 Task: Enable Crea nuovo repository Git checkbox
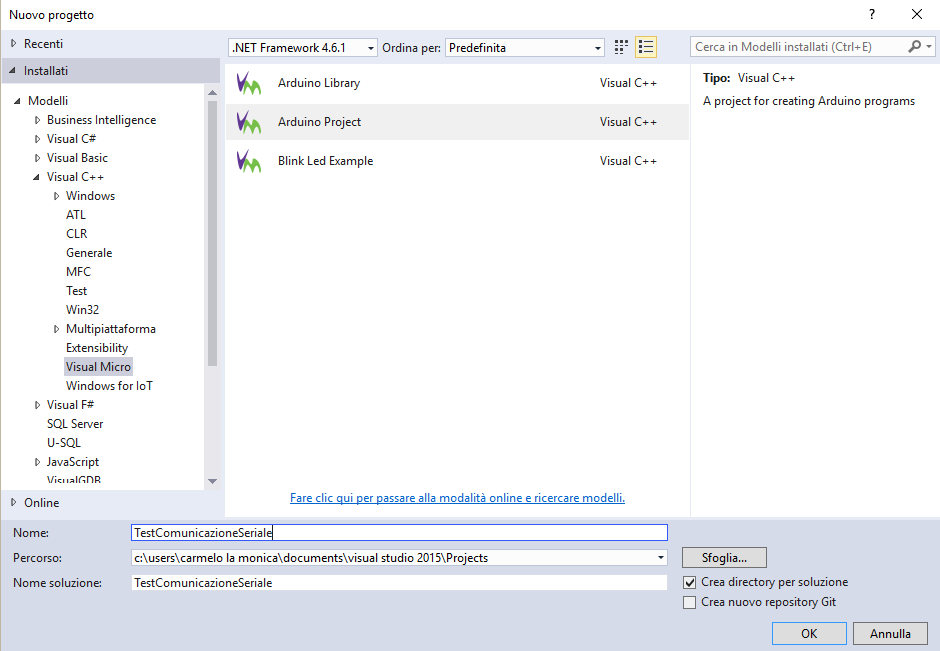689,602
